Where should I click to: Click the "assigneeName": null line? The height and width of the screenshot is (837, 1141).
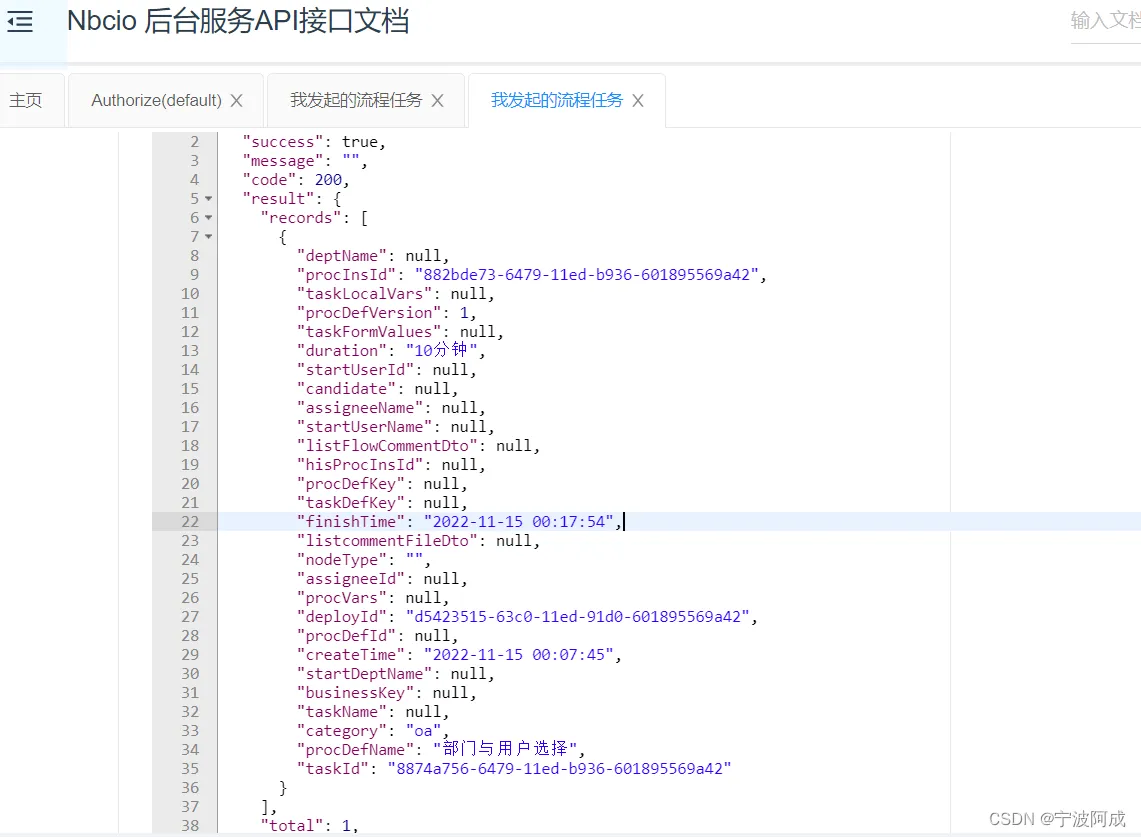pyautogui.click(x=391, y=408)
